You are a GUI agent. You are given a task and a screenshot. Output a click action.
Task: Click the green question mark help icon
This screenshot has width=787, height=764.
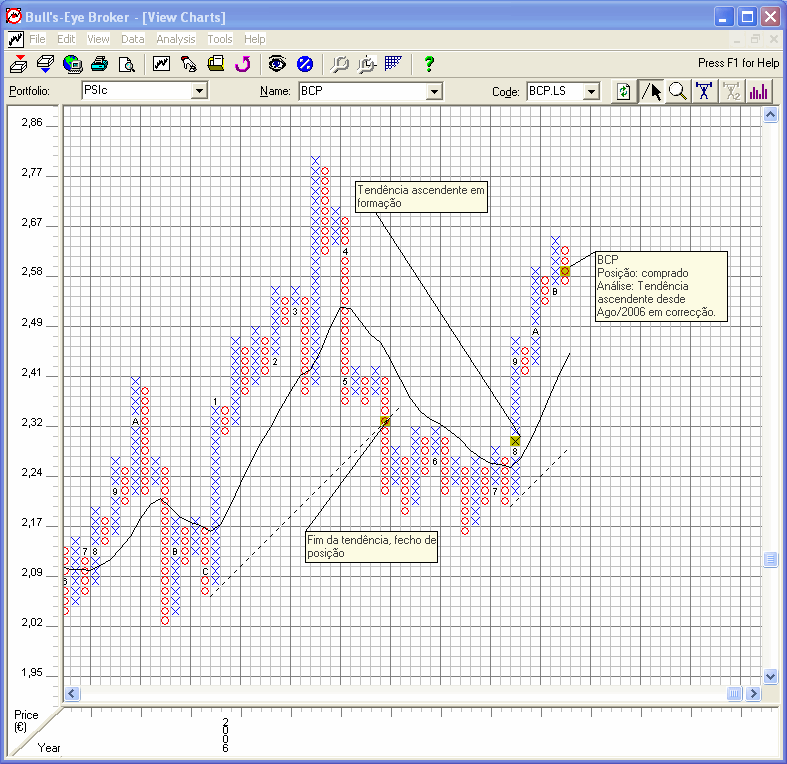click(x=429, y=64)
